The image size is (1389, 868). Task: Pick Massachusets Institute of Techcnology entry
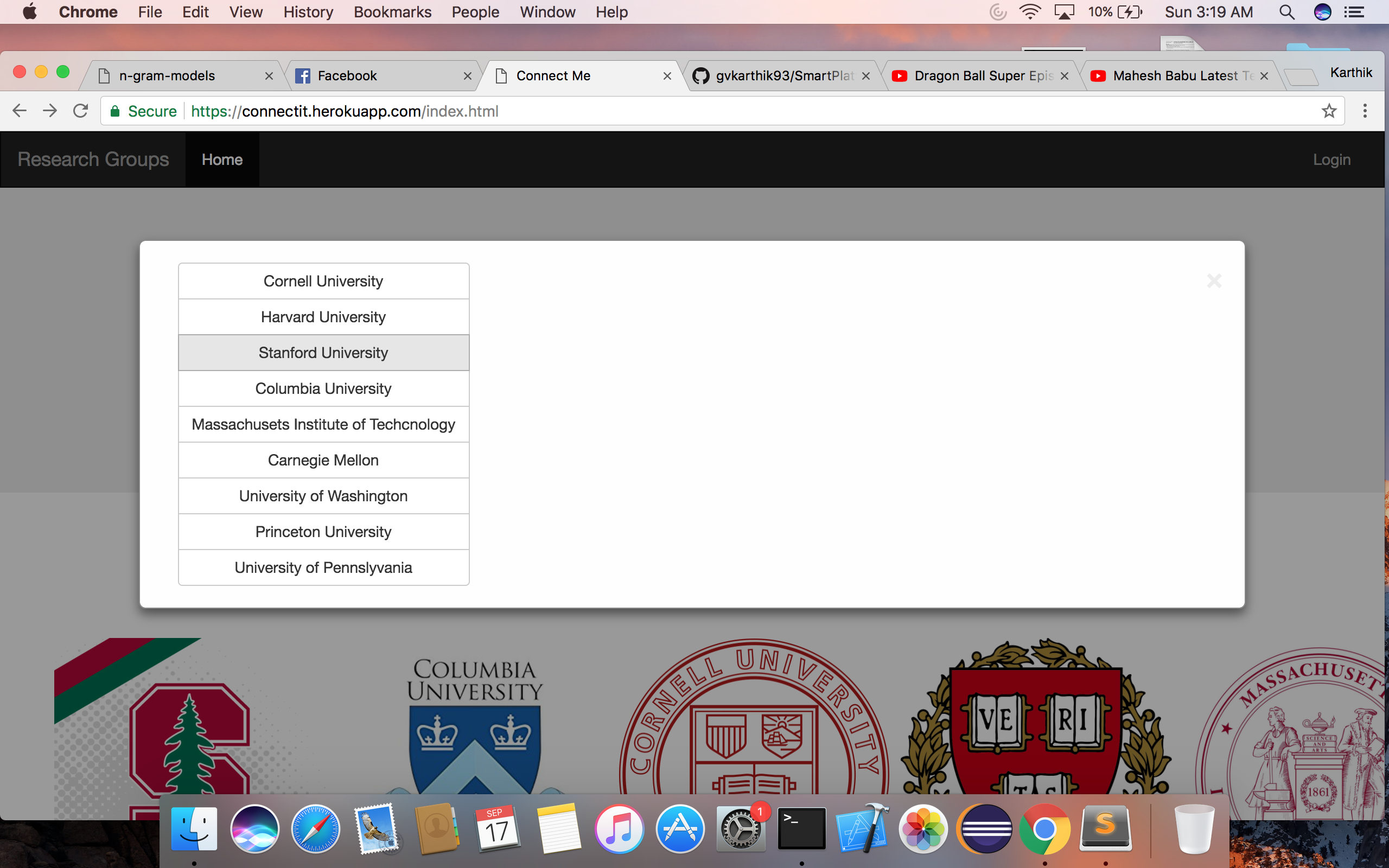pyautogui.click(x=323, y=424)
